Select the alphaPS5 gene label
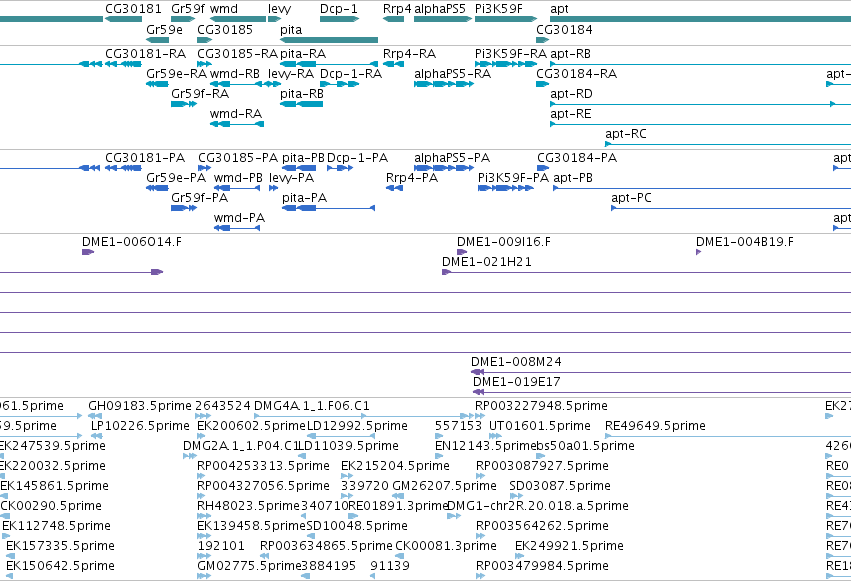 pyautogui.click(x=440, y=9)
